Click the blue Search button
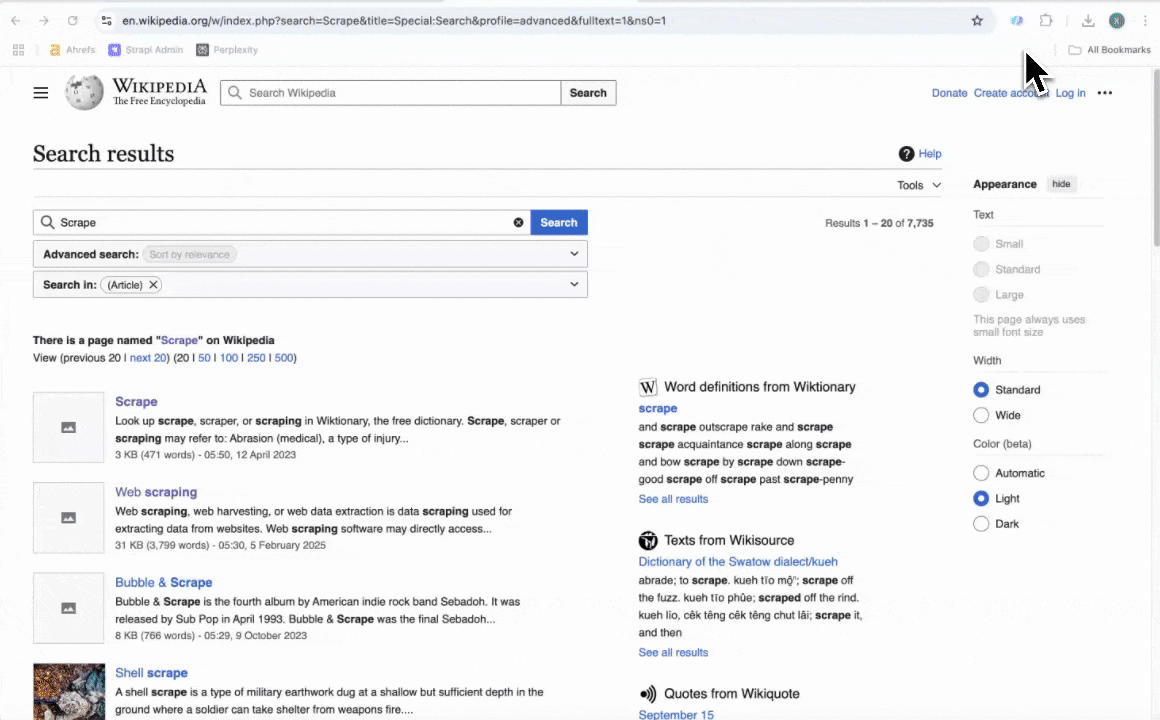 click(x=559, y=222)
